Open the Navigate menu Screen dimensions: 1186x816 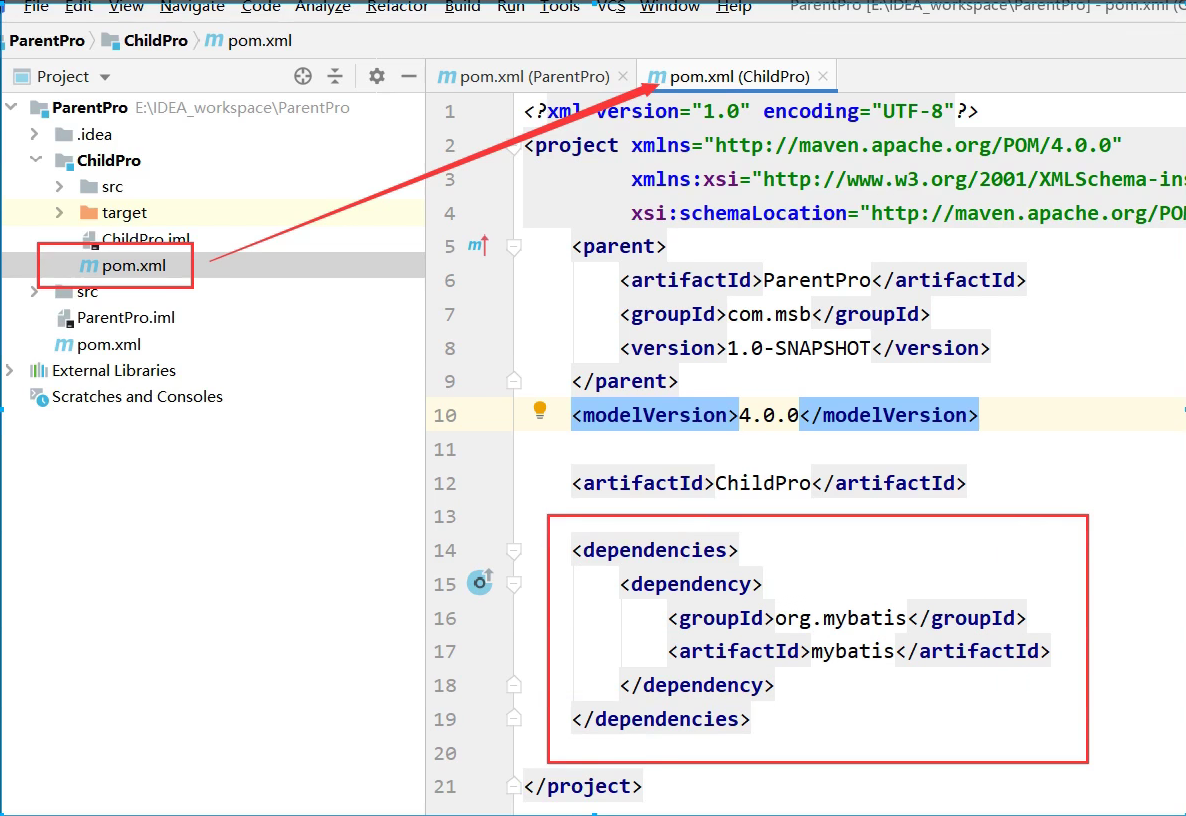coord(192,7)
